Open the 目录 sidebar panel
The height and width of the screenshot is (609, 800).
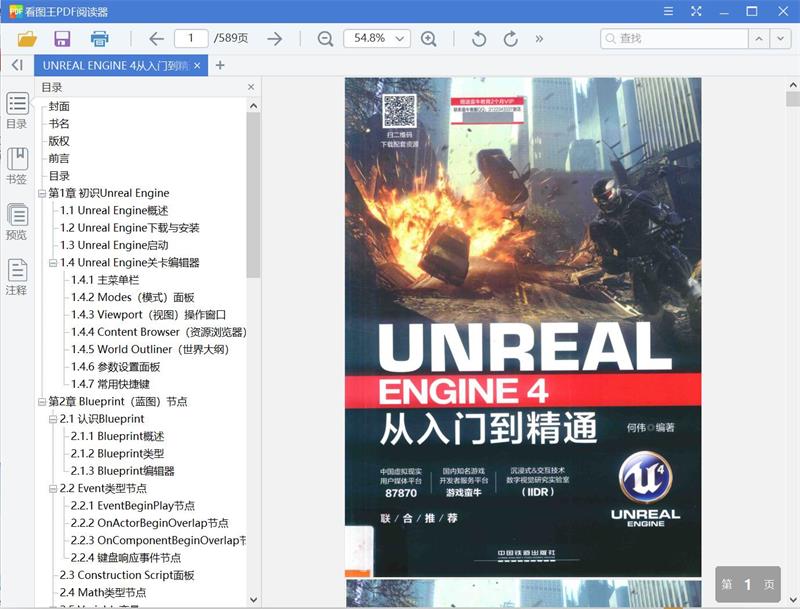[x=17, y=110]
